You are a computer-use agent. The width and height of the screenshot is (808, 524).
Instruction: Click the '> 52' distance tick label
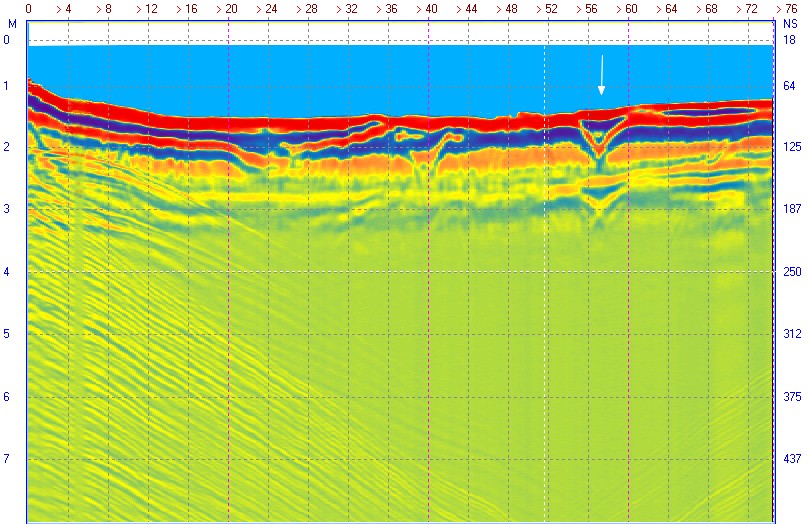(x=547, y=9)
